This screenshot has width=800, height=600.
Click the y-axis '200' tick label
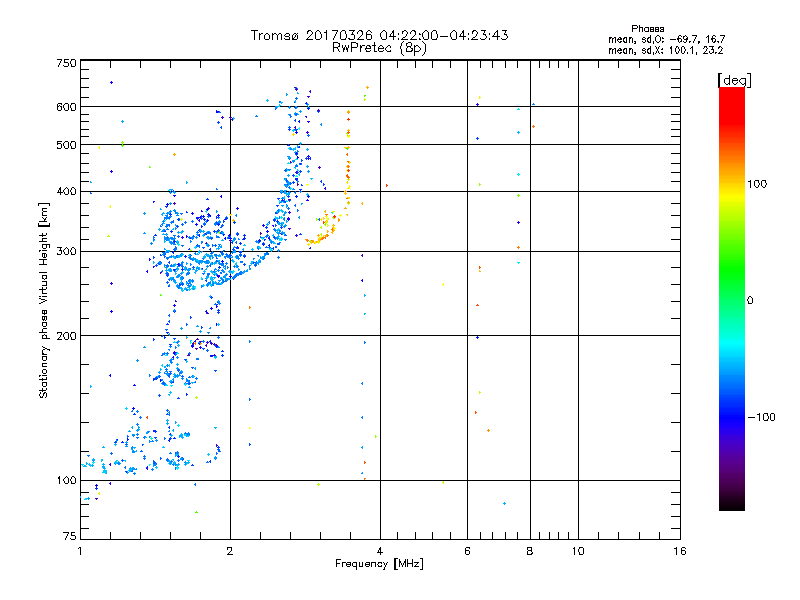click(66, 336)
